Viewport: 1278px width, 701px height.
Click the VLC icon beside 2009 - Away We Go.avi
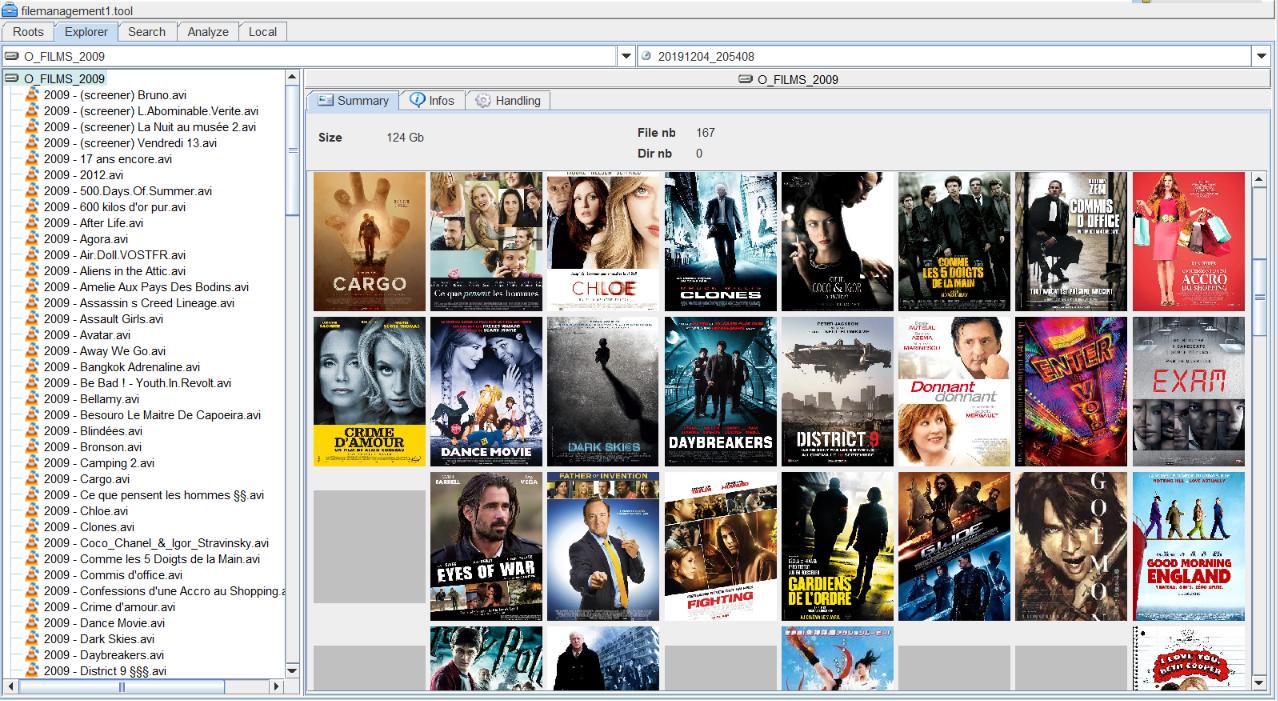[x=32, y=351]
